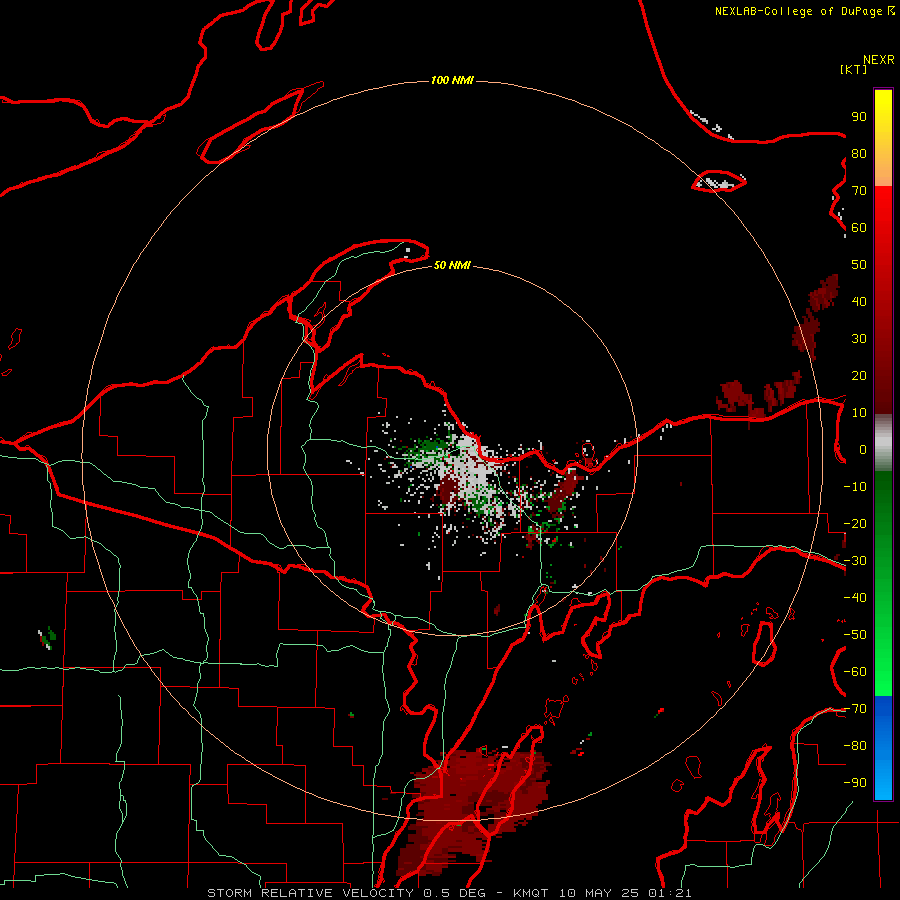Image resolution: width=900 pixels, height=900 pixels.
Task: Click the 20 value on the velocity scale
Action: coord(859,376)
